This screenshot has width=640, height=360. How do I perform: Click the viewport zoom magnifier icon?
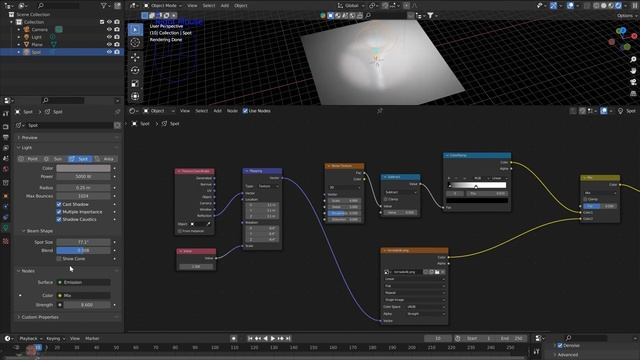pyautogui.click(x=633, y=60)
